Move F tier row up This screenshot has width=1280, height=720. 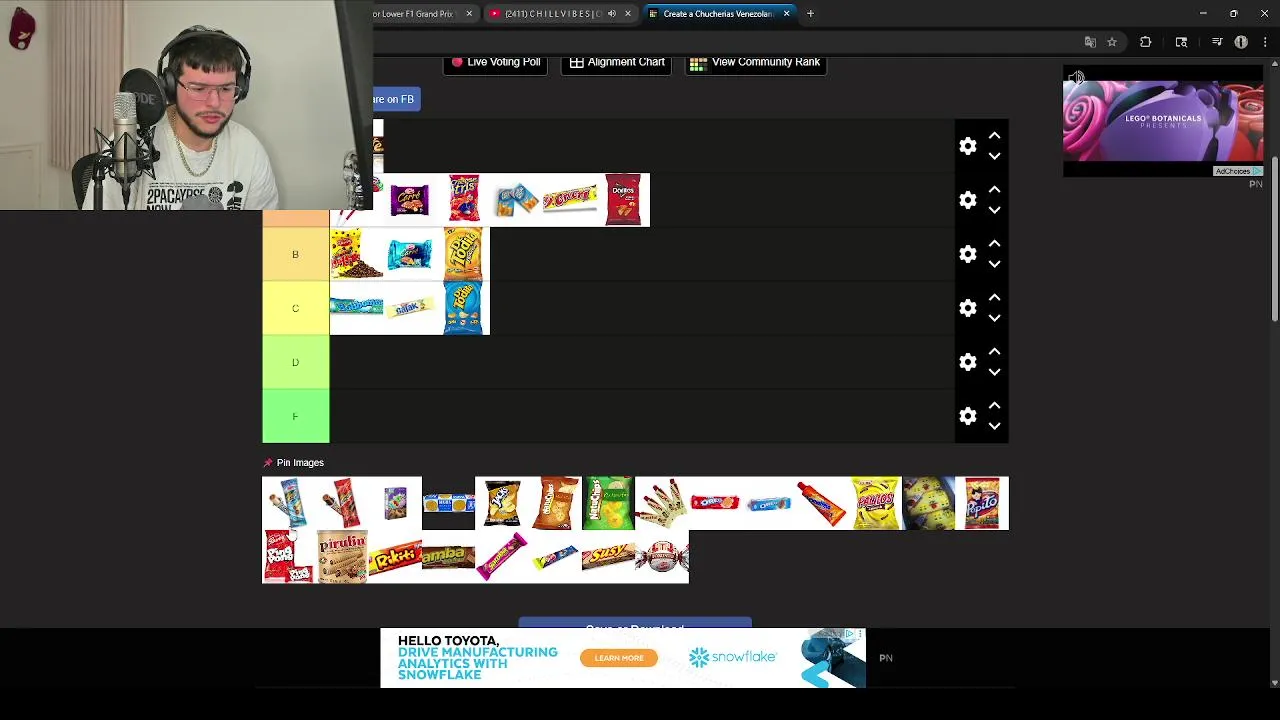point(994,405)
